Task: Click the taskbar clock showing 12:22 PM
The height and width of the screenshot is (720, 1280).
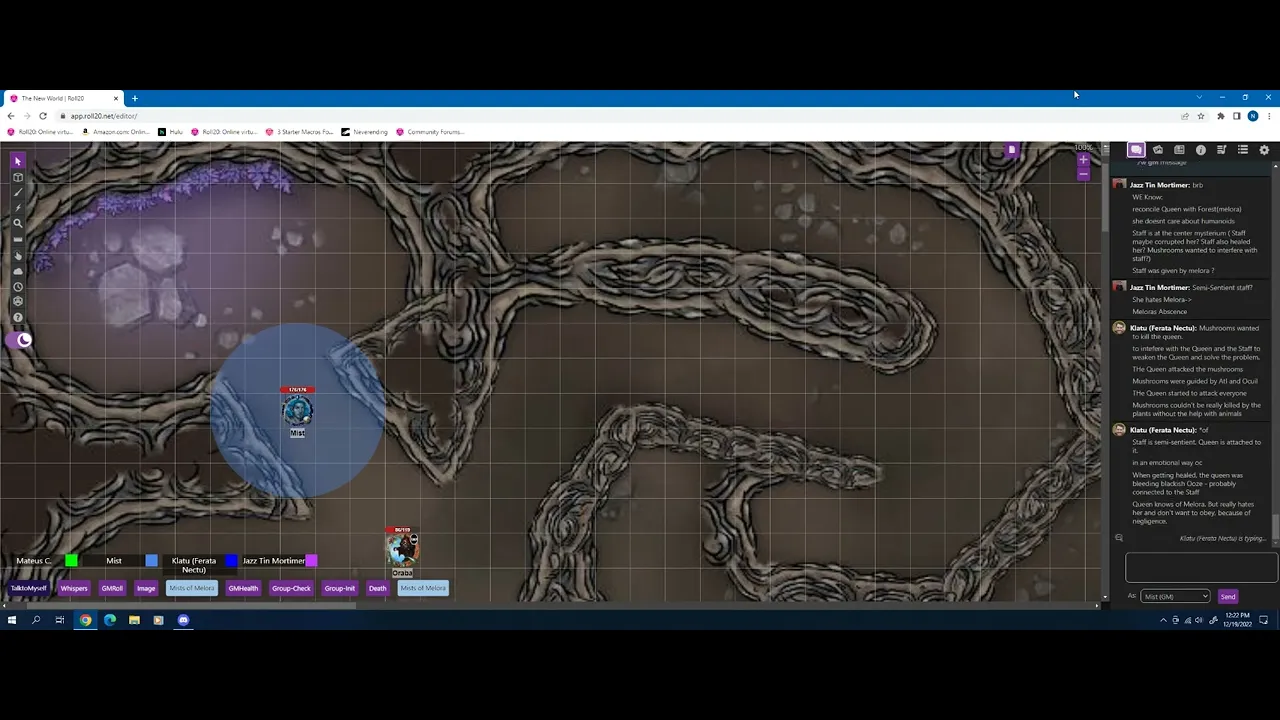Action: coord(1238,620)
